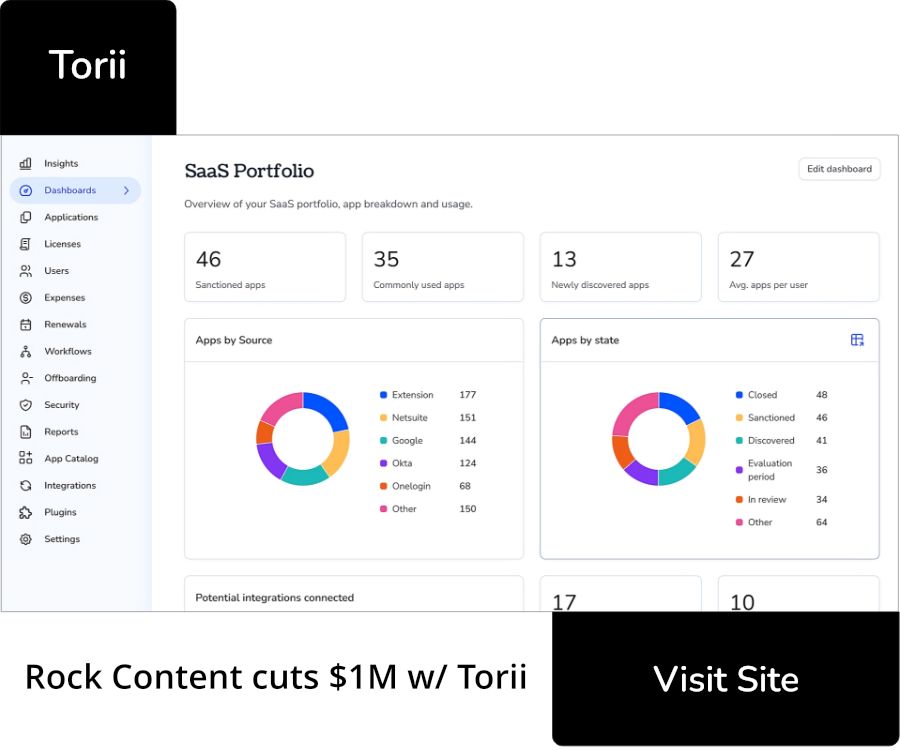Screen dimensions: 900x750
Task: Click the orange In review legend swatch
Action: click(739, 500)
